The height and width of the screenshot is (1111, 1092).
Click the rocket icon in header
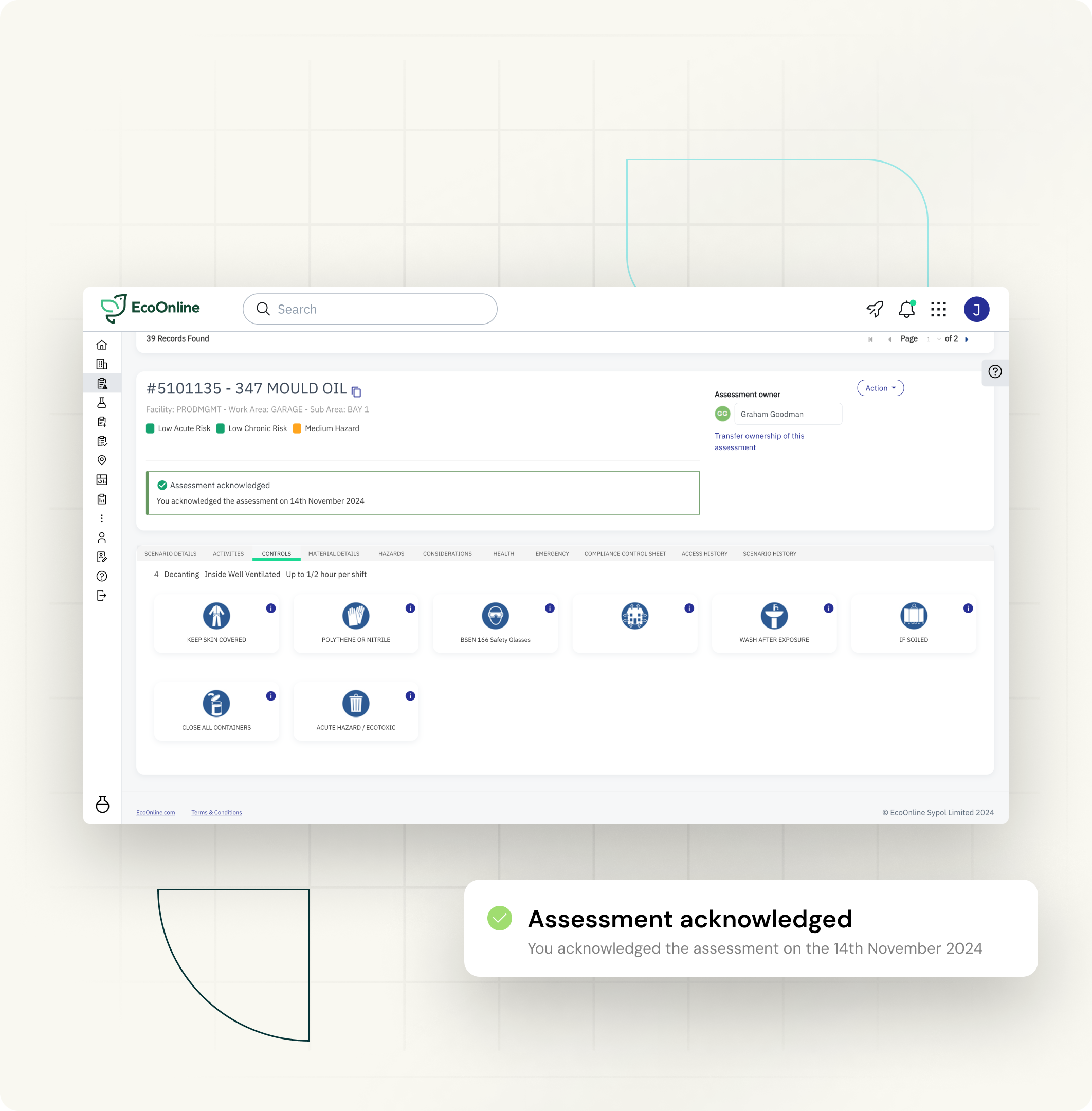click(x=874, y=309)
